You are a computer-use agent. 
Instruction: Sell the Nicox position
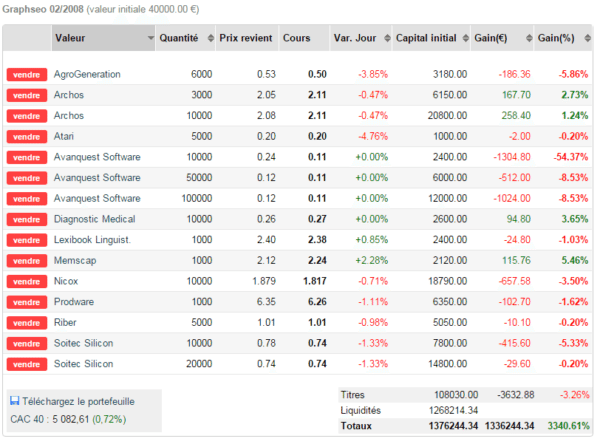click(27, 281)
